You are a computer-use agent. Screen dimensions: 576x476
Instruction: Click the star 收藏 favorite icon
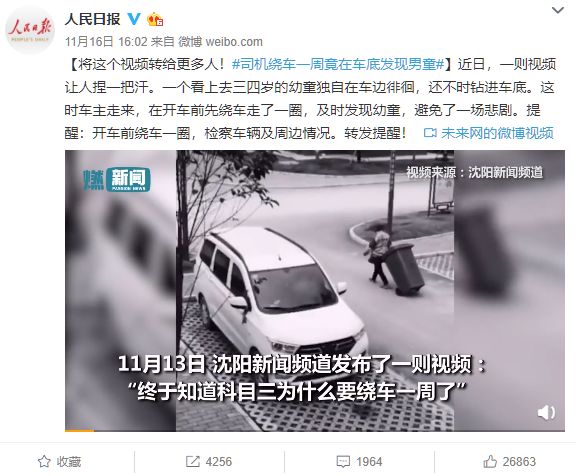click(44, 461)
